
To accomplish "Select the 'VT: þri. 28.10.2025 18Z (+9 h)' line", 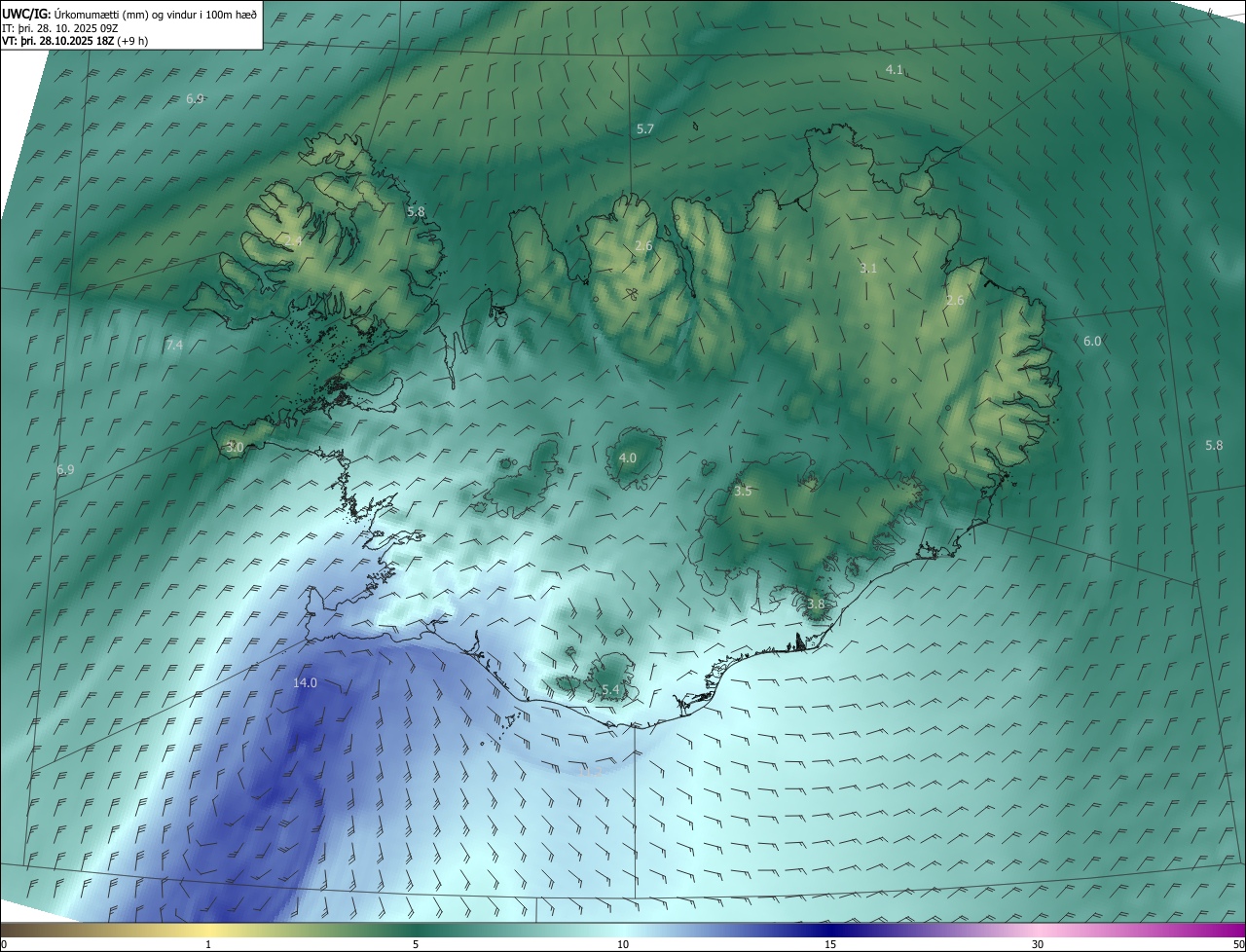I will pos(74,42).
